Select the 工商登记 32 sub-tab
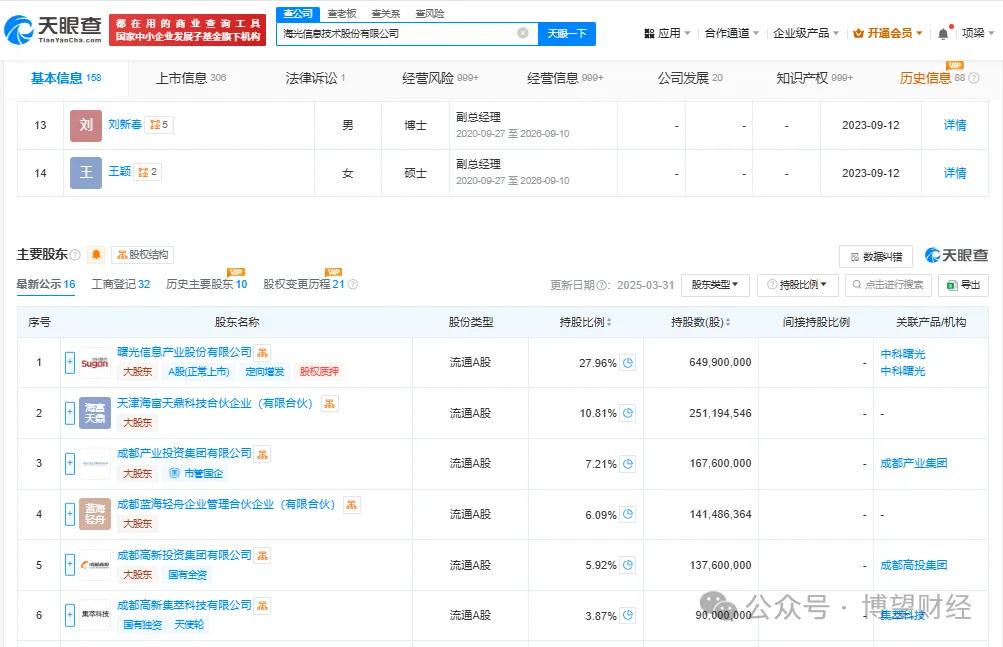Image resolution: width=1003 pixels, height=647 pixels. tap(120, 285)
